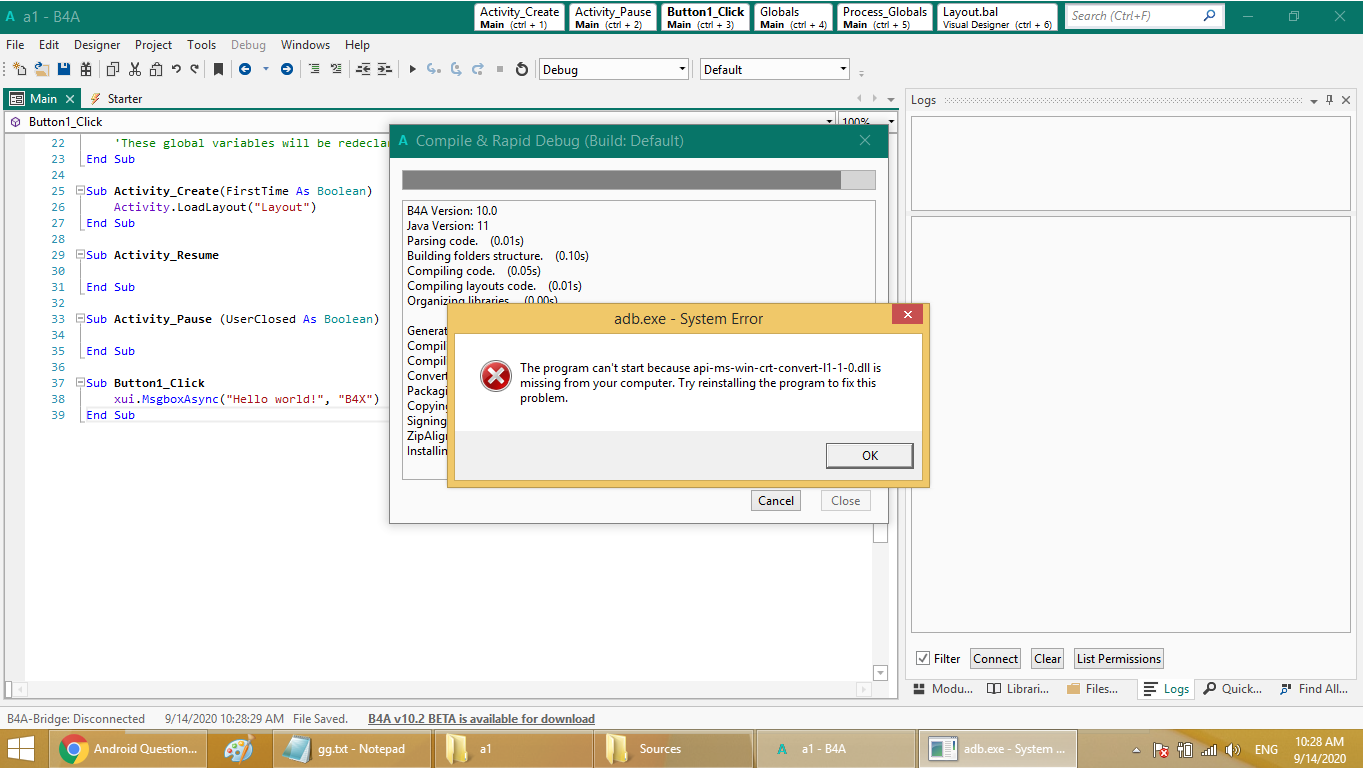Switch to the Find All References tab

(1313, 689)
